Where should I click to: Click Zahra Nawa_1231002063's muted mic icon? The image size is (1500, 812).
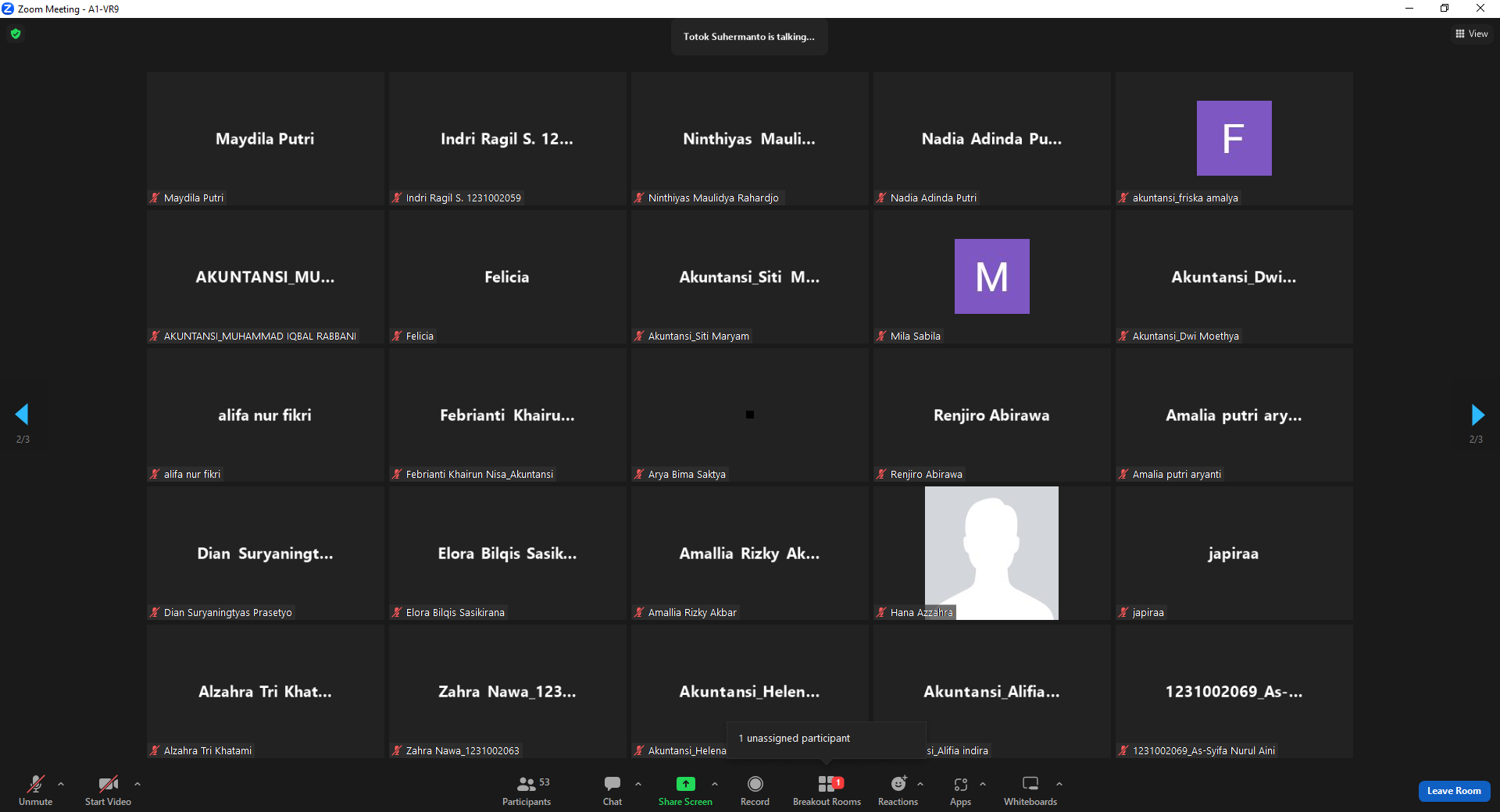pos(397,750)
